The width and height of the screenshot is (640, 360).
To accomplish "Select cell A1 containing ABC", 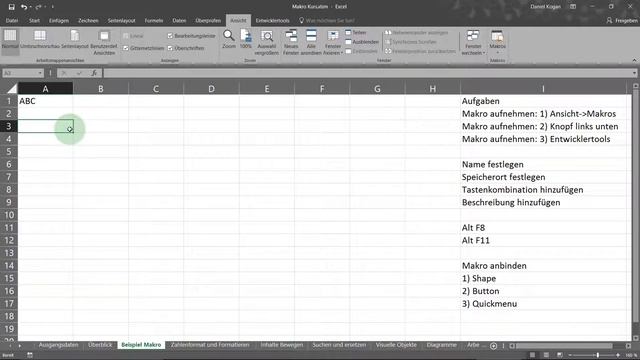I will 45,101.
